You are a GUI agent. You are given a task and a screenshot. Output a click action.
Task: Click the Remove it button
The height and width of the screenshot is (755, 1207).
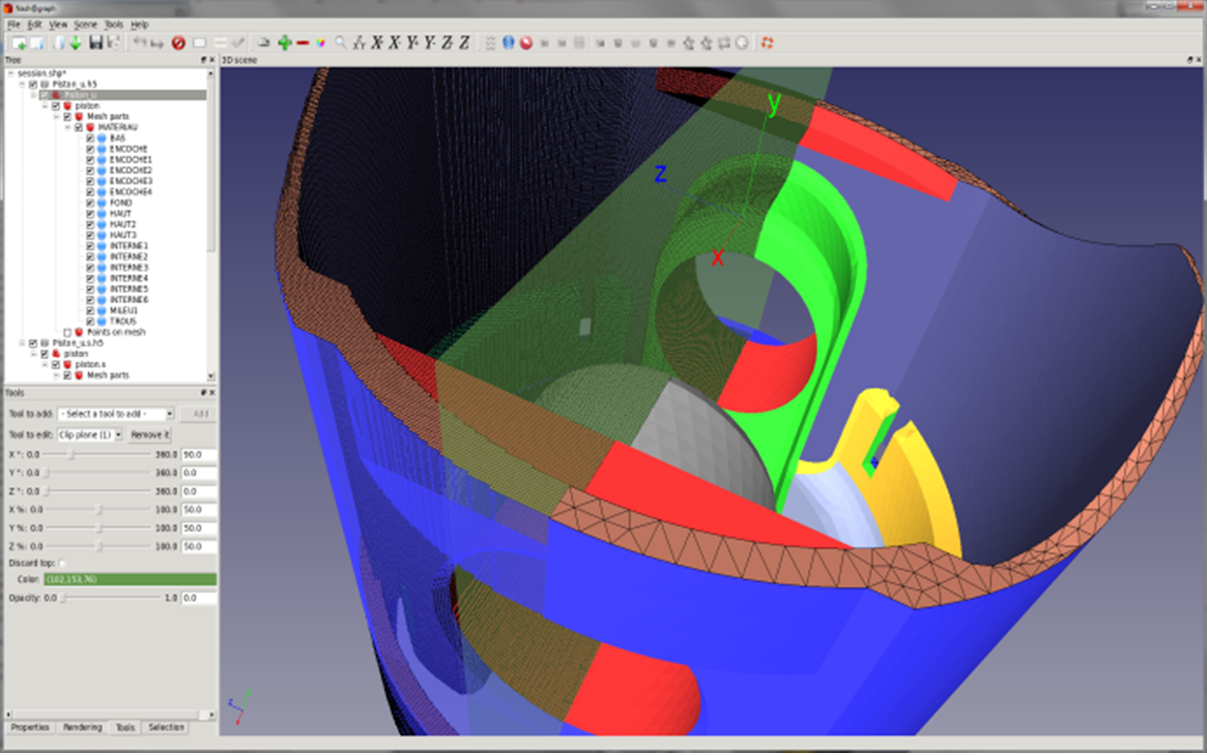click(x=150, y=435)
